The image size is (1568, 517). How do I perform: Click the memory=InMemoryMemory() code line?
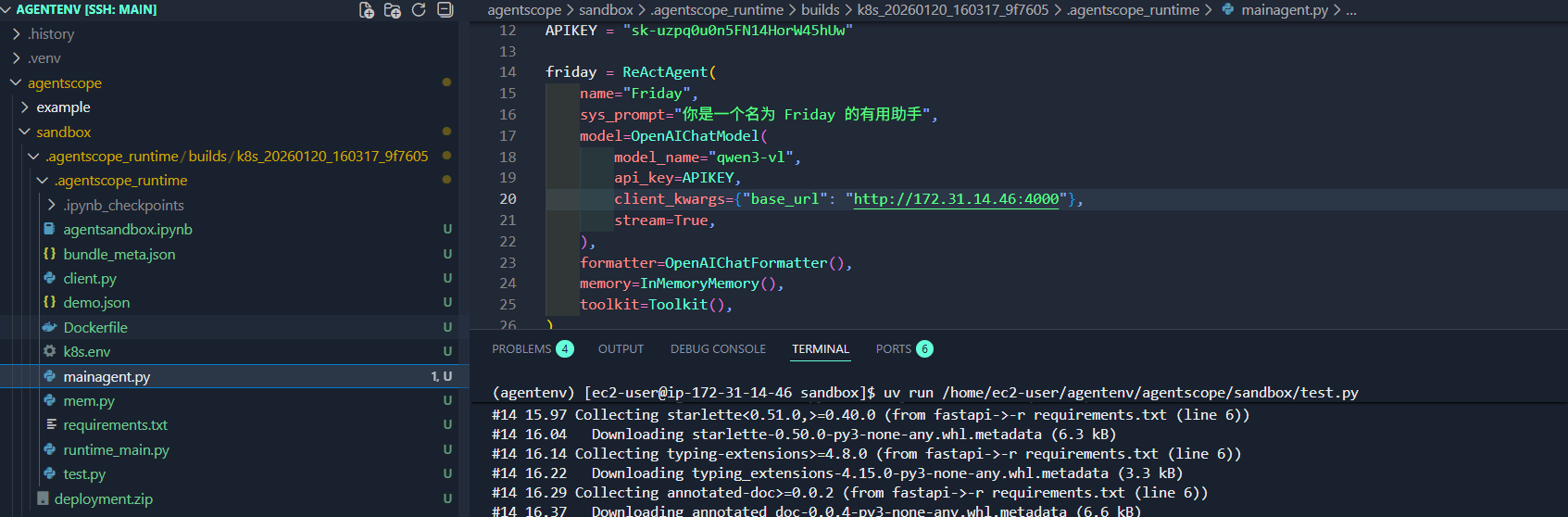click(x=682, y=284)
